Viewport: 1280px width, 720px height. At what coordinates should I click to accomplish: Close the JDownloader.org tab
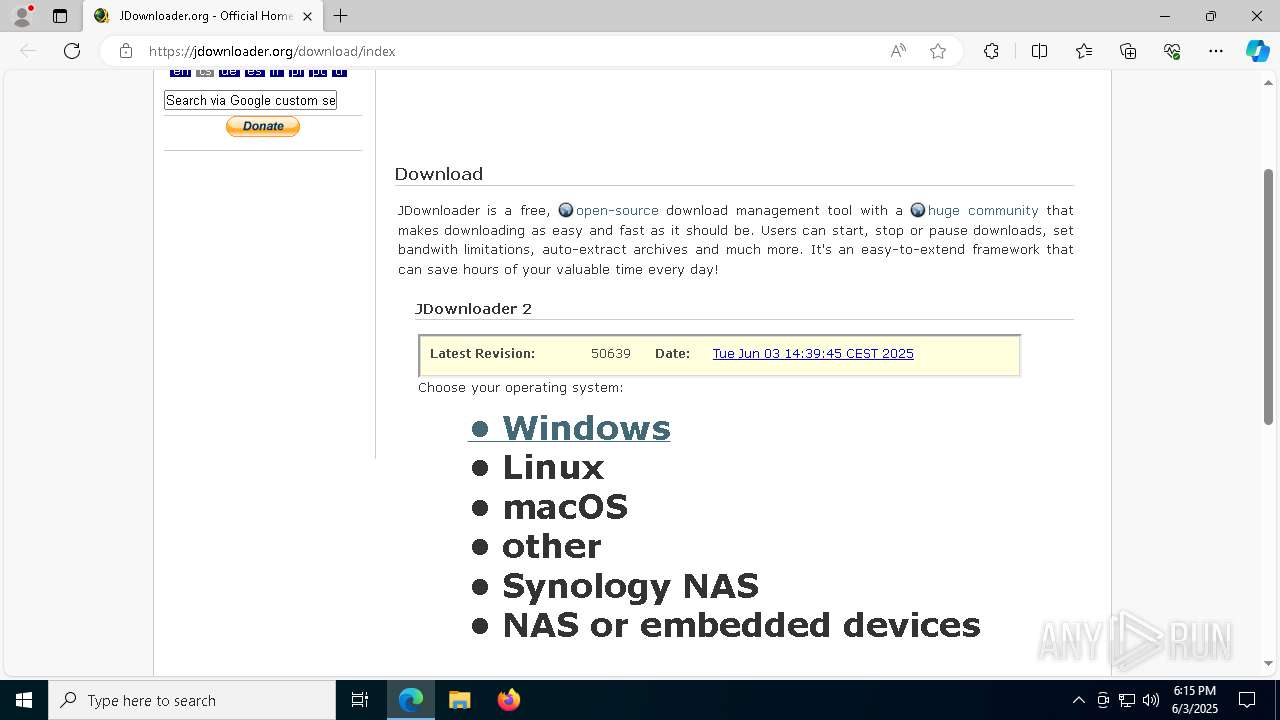[307, 16]
